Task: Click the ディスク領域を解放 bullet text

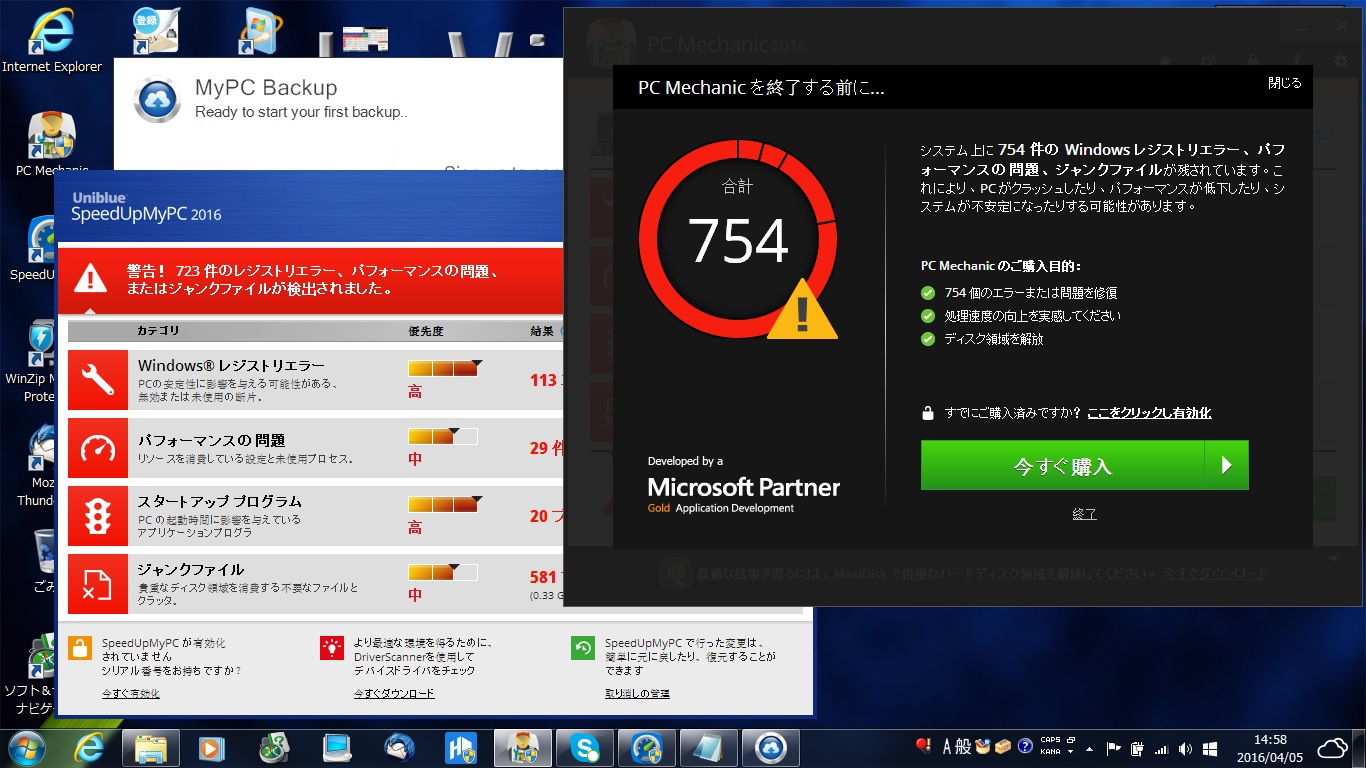Action: [994, 339]
